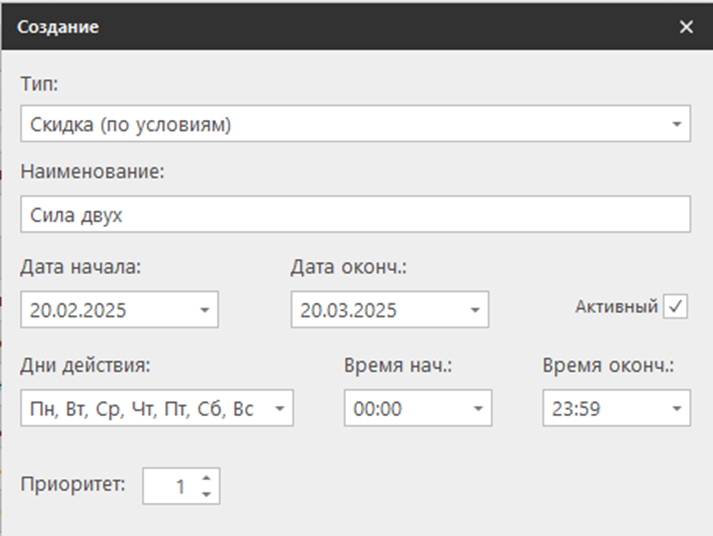Close the Создание dialog window

click(686, 27)
